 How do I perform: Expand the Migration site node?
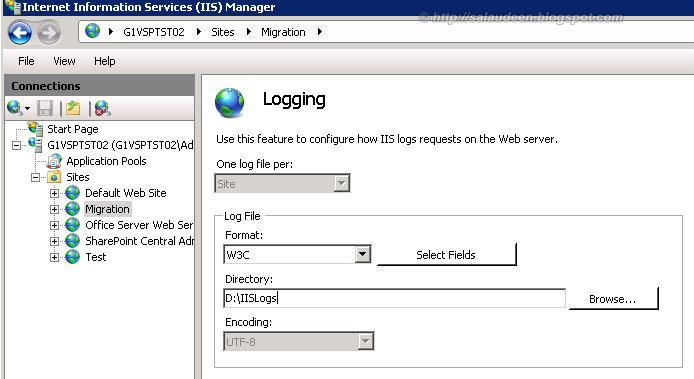click(x=54, y=209)
